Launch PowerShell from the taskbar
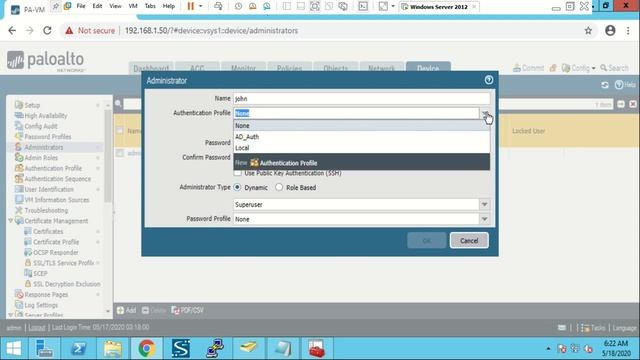The height and width of the screenshot is (360, 640). point(78,349)
